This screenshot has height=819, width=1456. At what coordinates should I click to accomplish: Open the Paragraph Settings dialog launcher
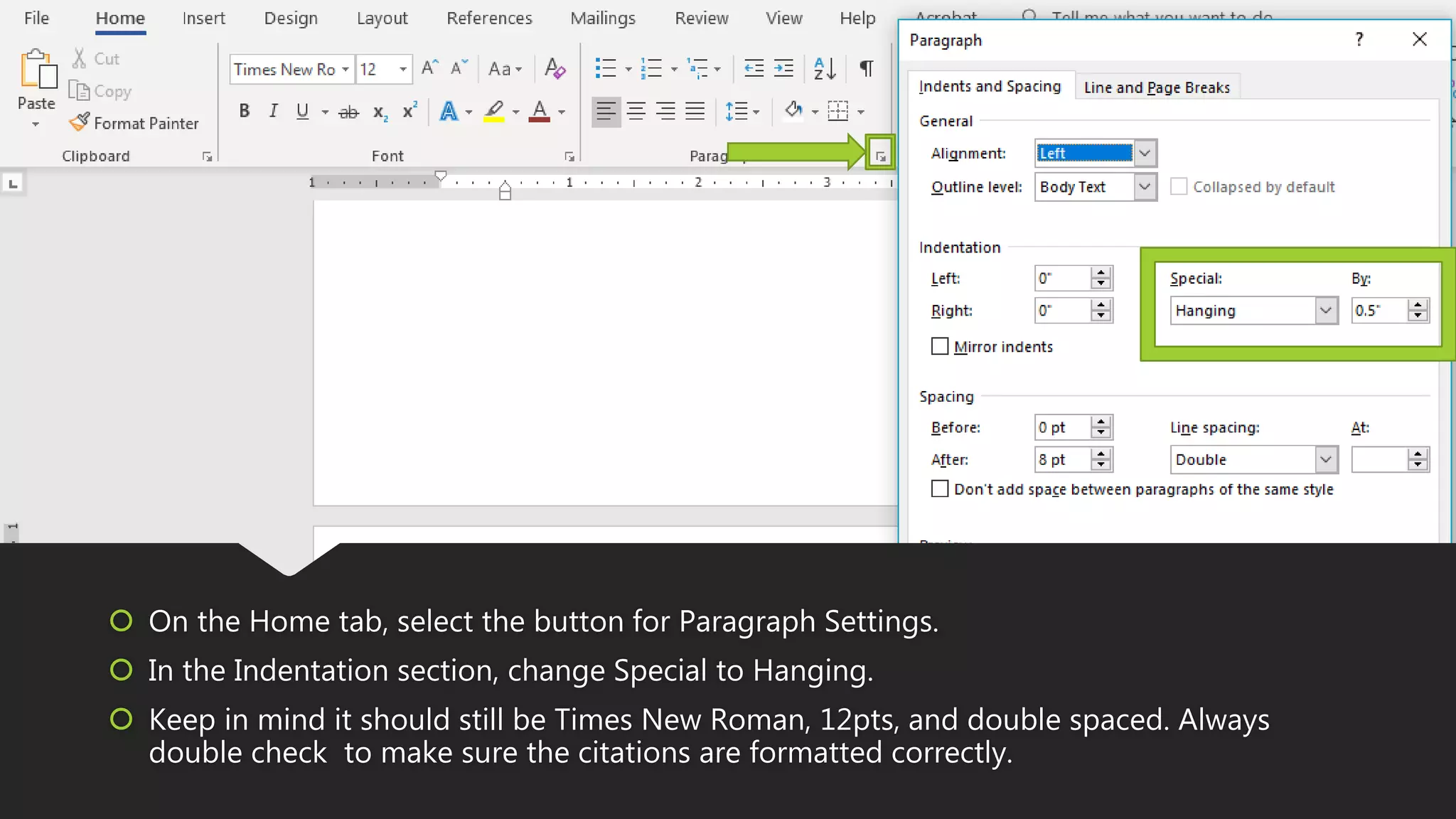880,156
